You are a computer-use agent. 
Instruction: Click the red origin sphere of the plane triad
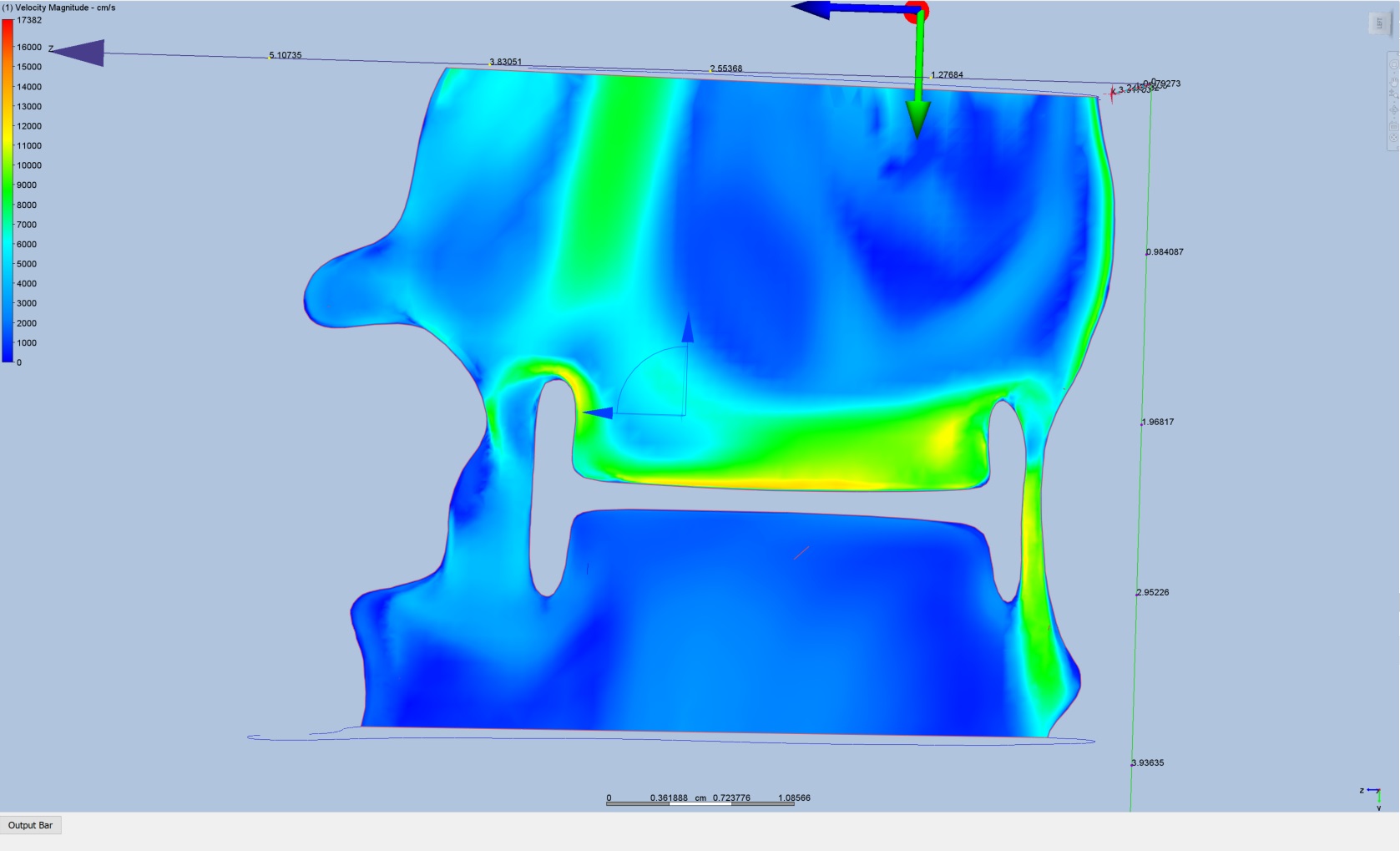click(917, 12)
